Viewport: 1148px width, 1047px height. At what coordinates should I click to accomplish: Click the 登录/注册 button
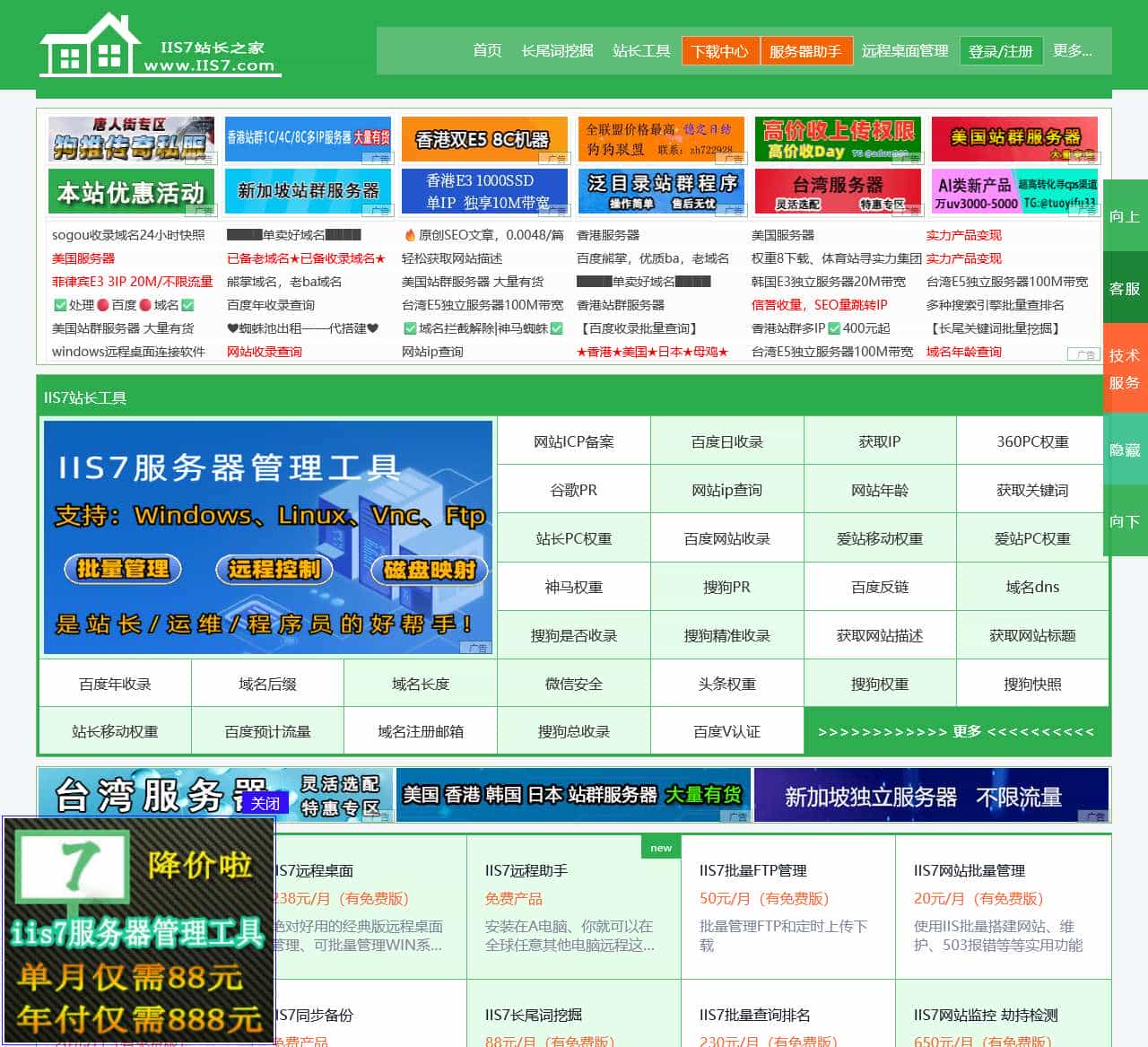click(1001, 51)
